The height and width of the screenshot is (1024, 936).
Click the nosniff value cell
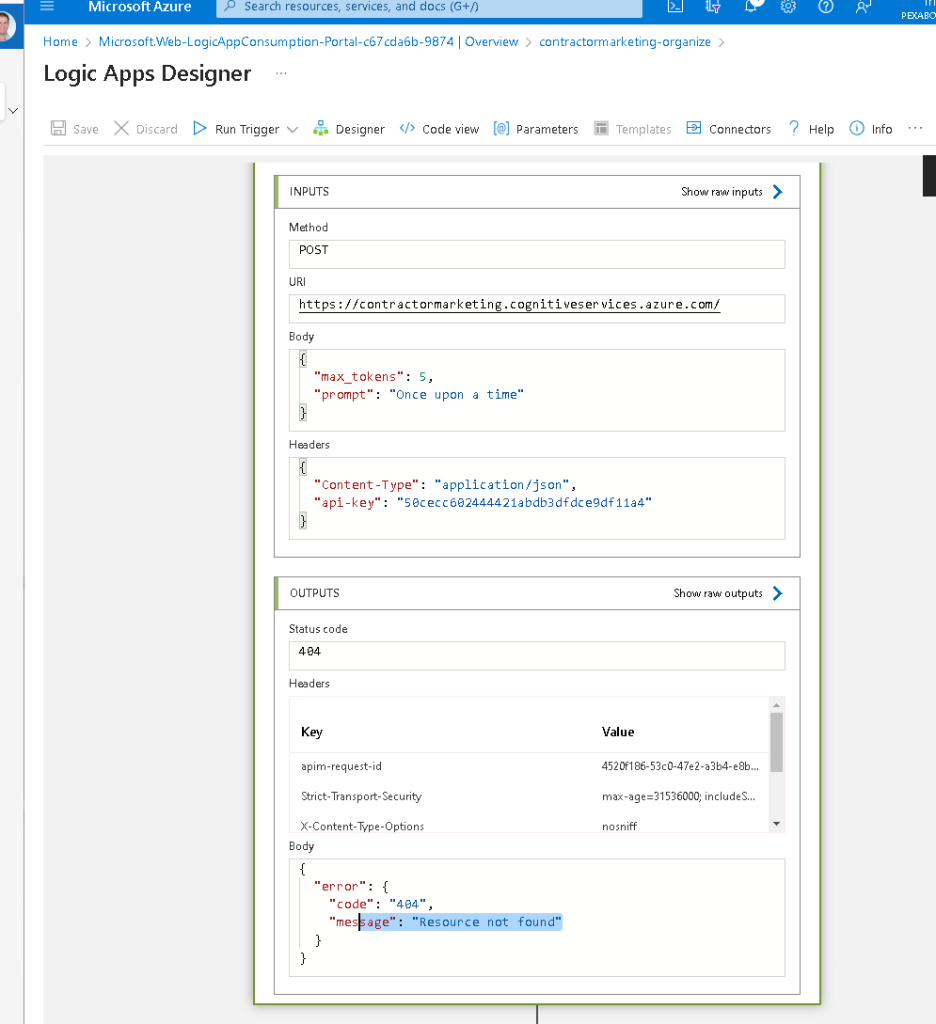coord(619,826)
